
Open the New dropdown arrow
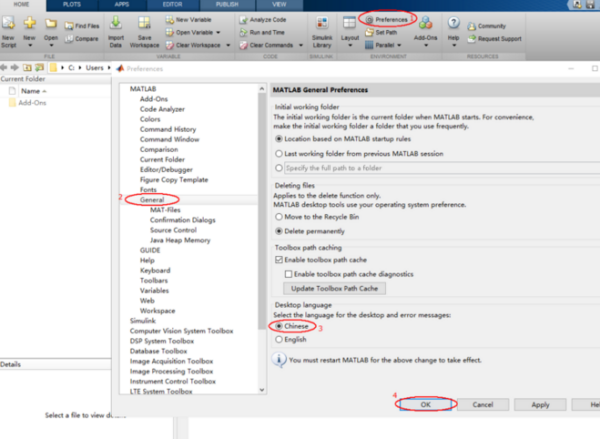30,46
